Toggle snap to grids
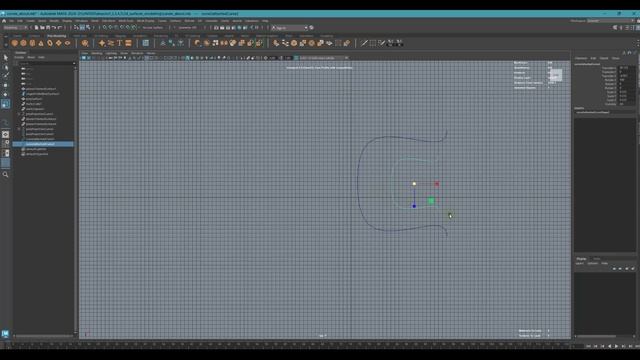This screenshot has height=360, width=640. 105,27
